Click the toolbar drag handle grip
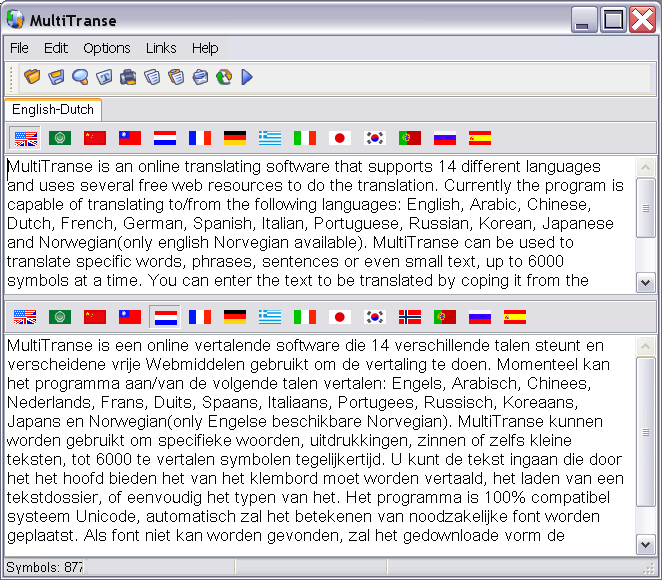Screen dimensions: 662x580 point(11,78)
